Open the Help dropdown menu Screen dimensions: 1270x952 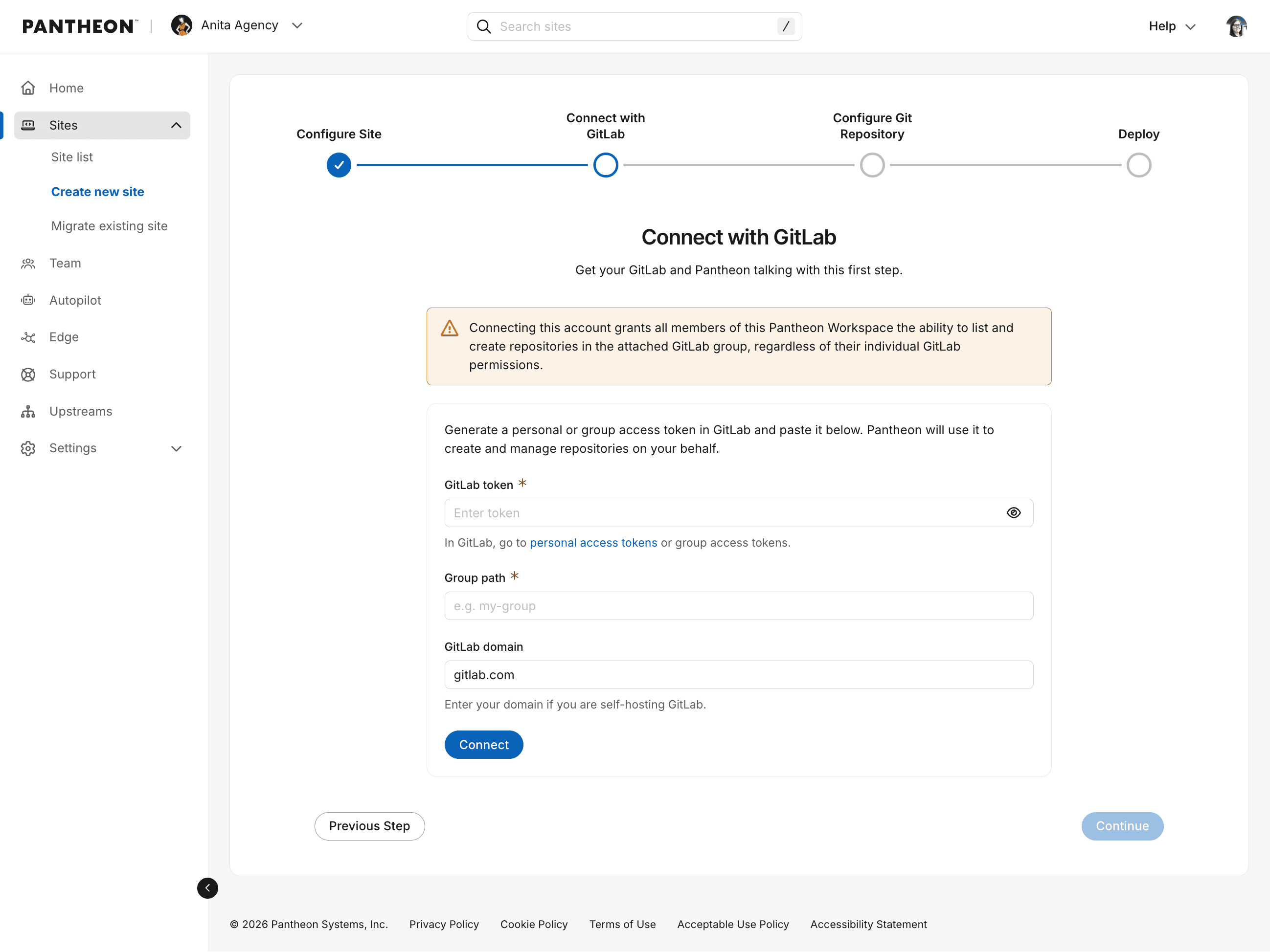pos(1172,26)
